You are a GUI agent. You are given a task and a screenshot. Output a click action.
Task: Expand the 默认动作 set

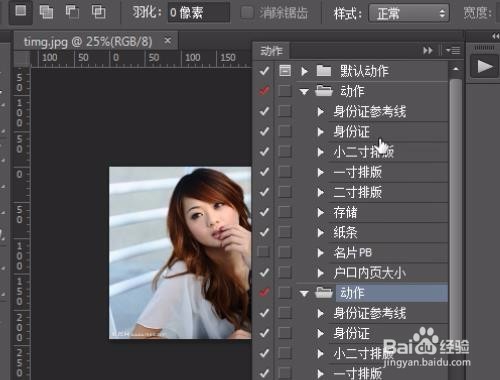click(304, 71)
